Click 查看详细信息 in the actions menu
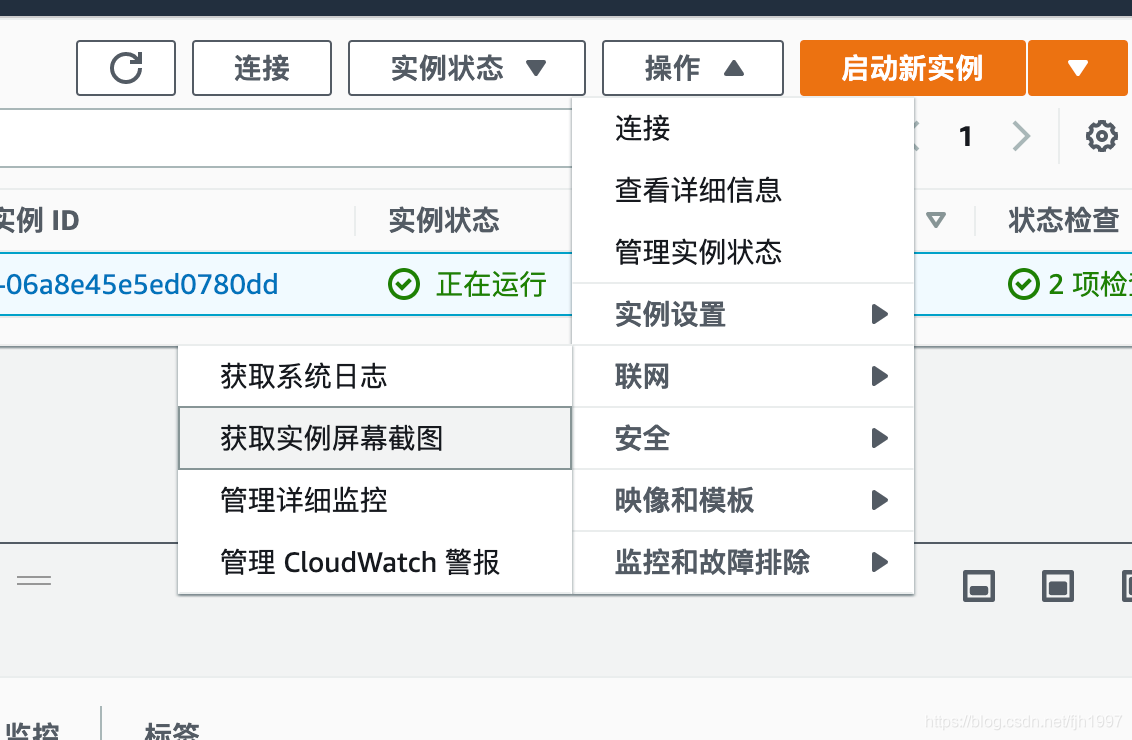Screen dimensions: 1132x740 [x=698, y=190]
